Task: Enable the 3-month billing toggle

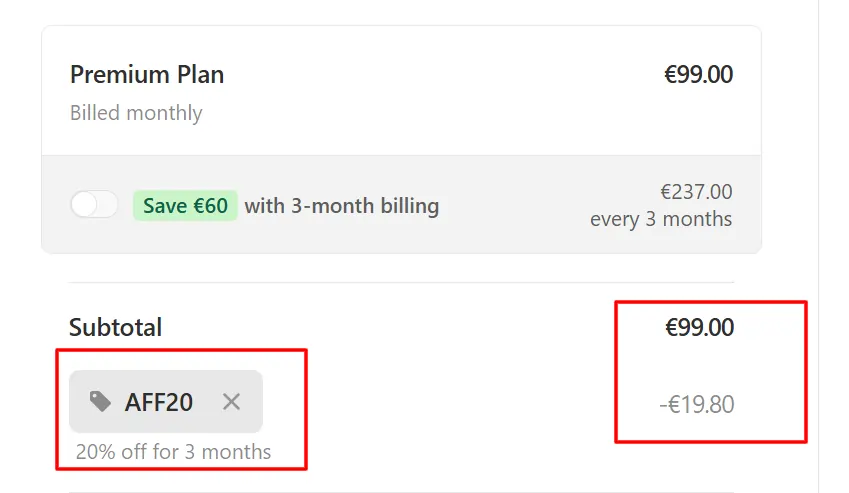Action: [x=94, y=205]
